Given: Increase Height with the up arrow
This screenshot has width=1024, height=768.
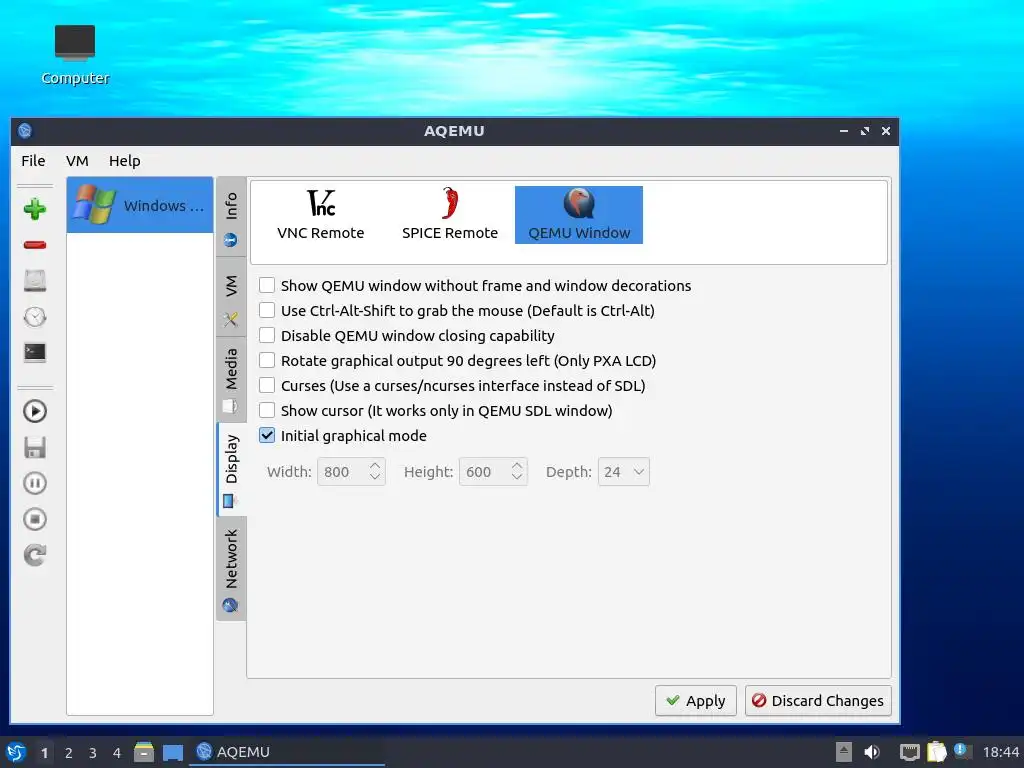Looking at the screenshot, I should pos(517,466).
